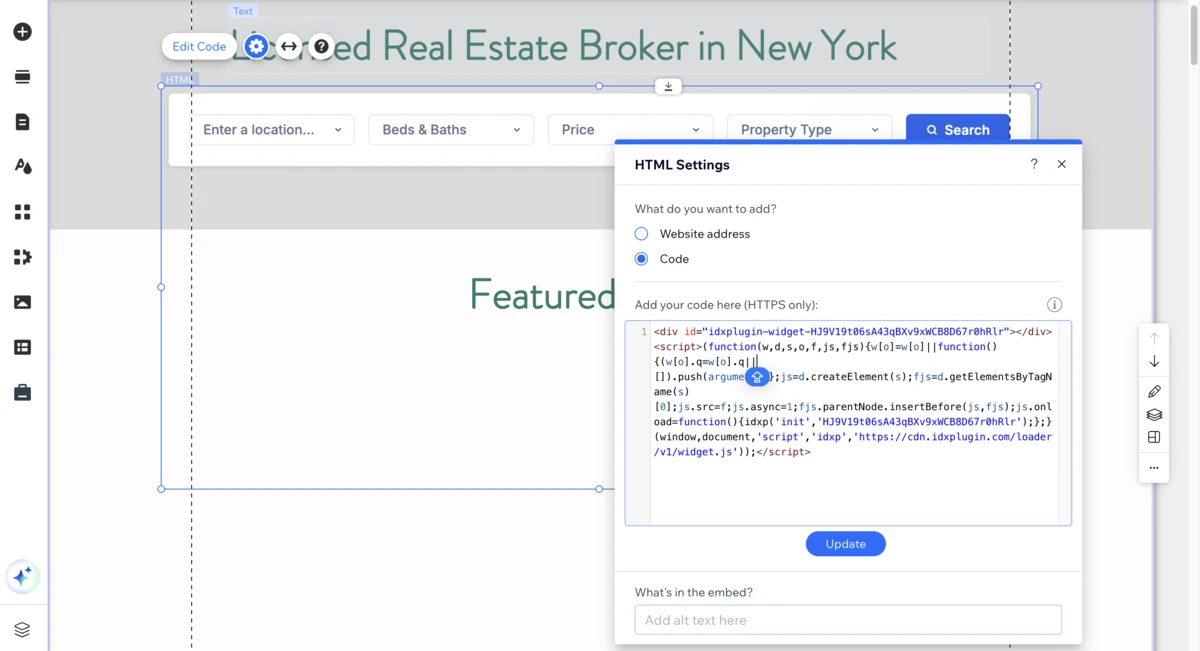Click the stacked layers icon in right toolbar
The height and width of the screenshot is (651, 1200).
tap(1154, 415)
